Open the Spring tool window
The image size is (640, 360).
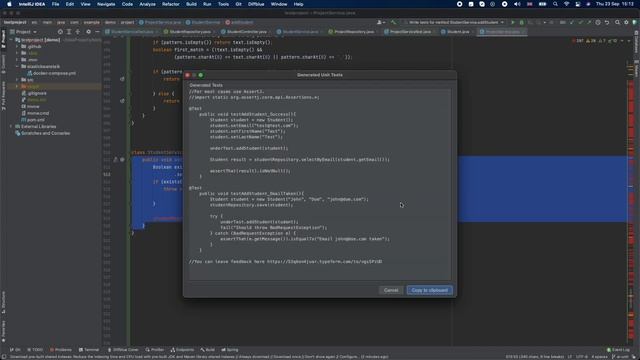[x=230, y=350]
